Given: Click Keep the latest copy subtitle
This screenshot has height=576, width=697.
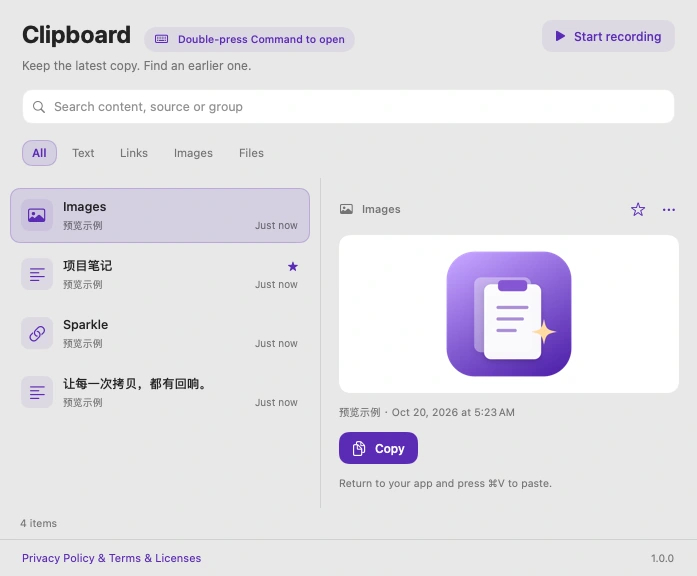Looking at the screenshot, I should [x=136, y=66].
